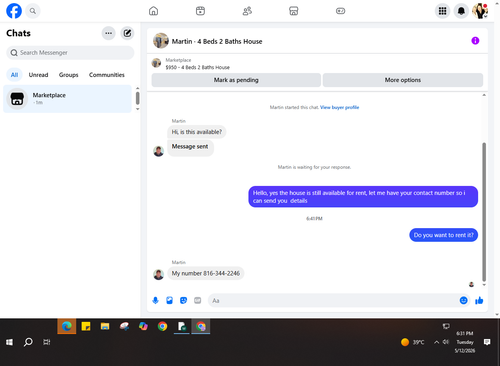
Task: Click the listing thumbnail beside $950 price
Action: [156, 63]
